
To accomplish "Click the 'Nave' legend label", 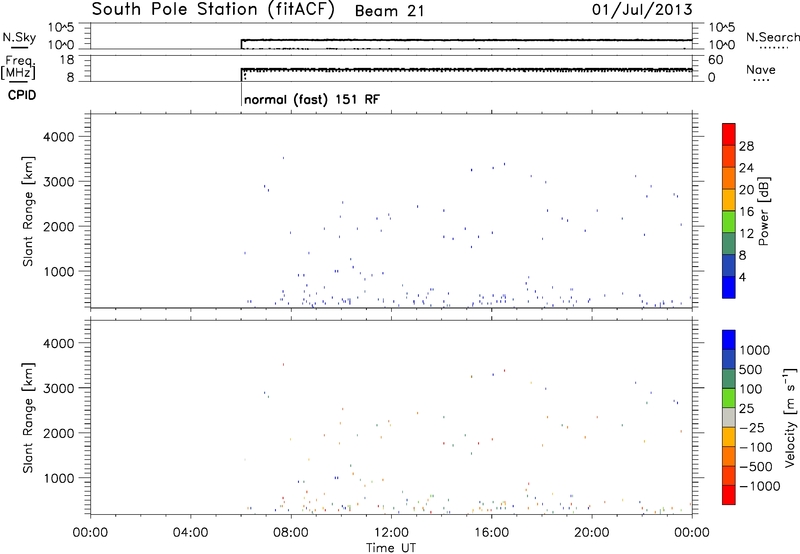I will [761, 70].
